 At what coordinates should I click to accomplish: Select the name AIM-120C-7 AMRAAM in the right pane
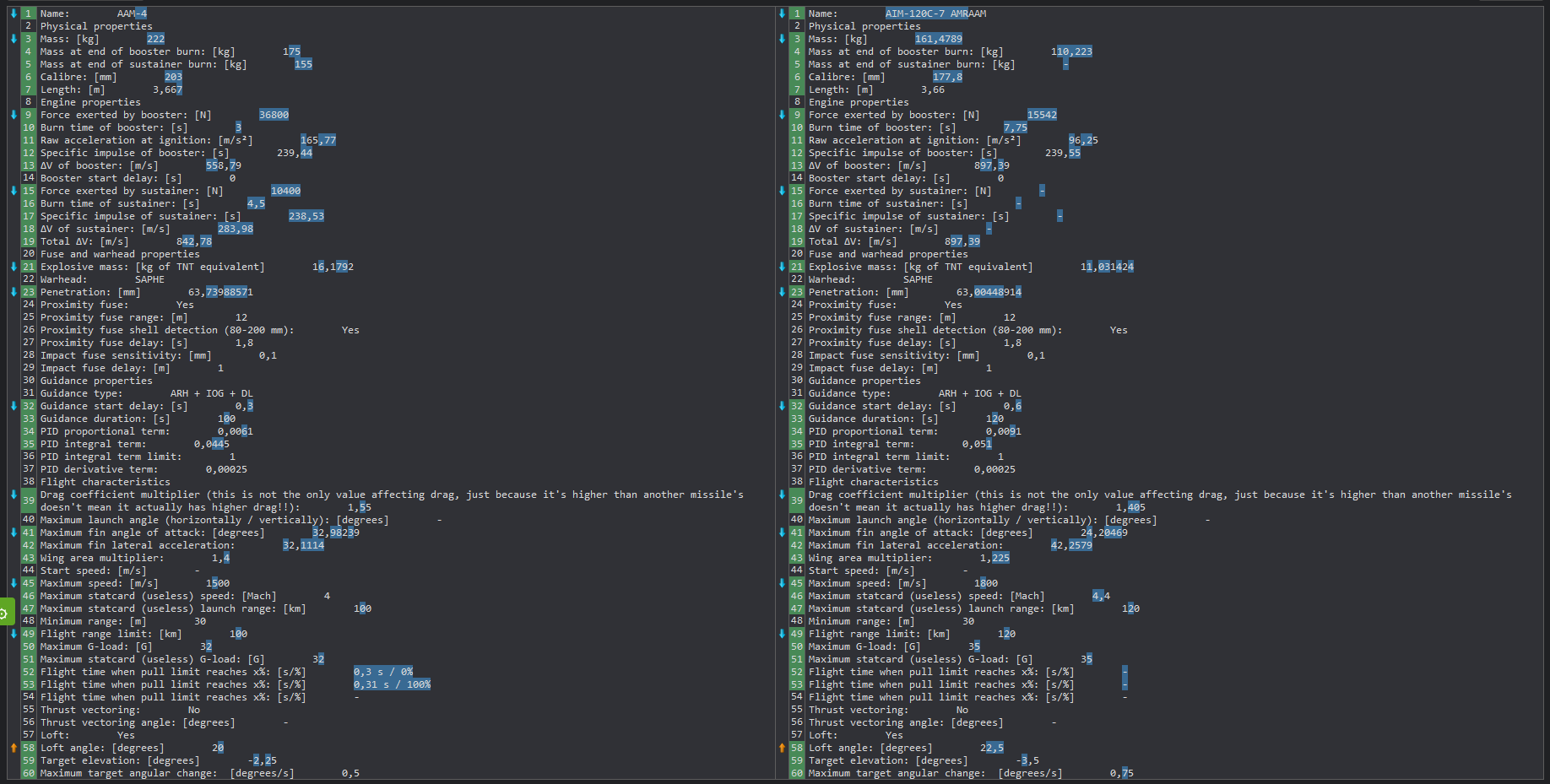[935, 14]
